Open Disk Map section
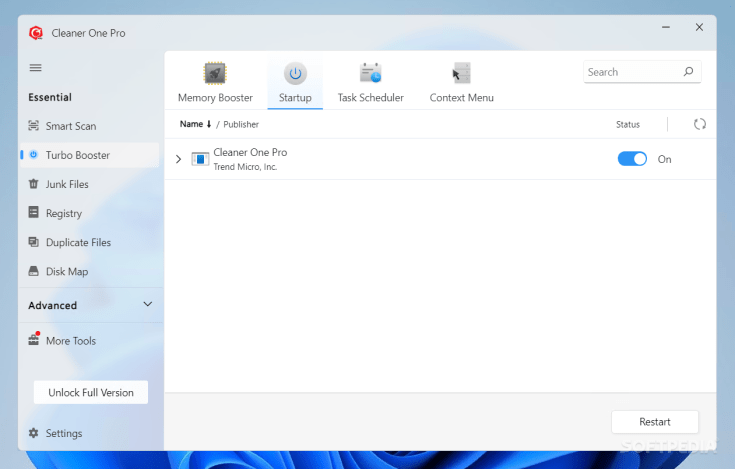Viewport: 735px width, 469px height. tap(90, 271)
